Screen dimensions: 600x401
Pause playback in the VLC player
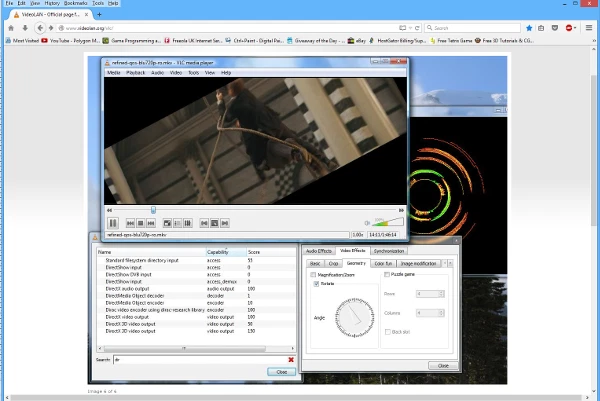pyautogui.click(x=113, y=223)
